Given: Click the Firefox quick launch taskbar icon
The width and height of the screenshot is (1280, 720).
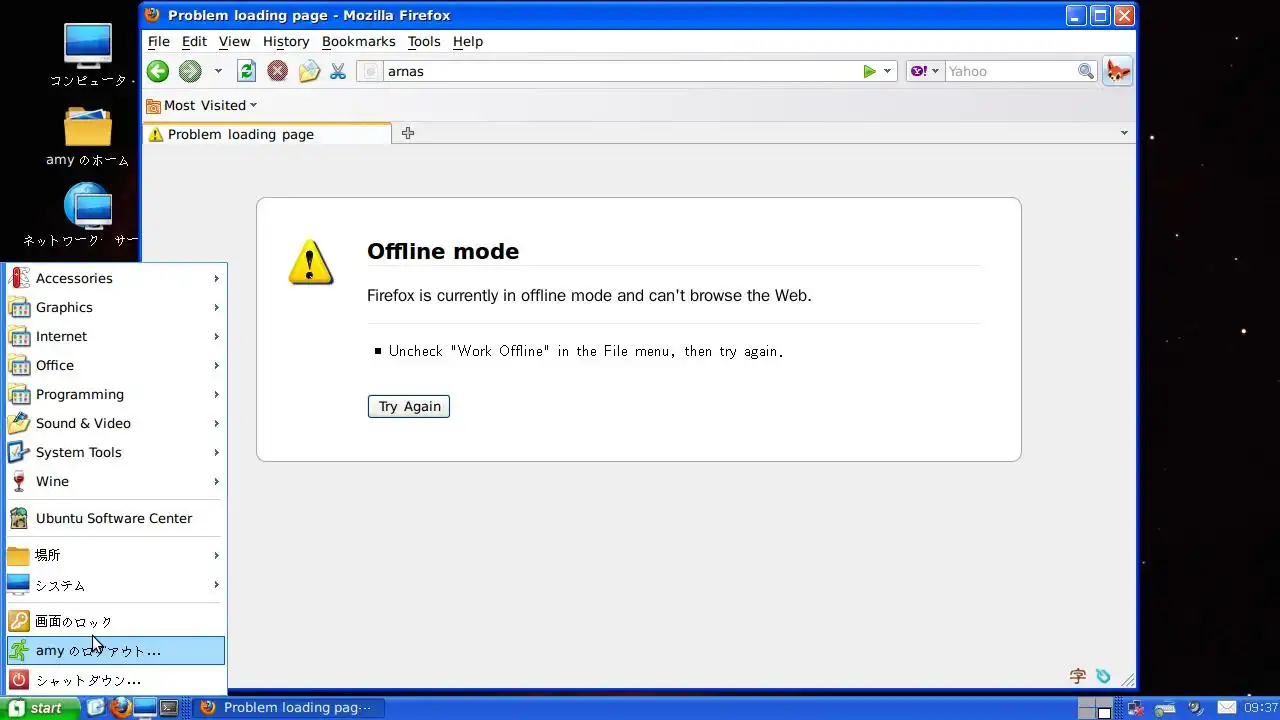Looking at the screenshot, I should tap(121, 708).
